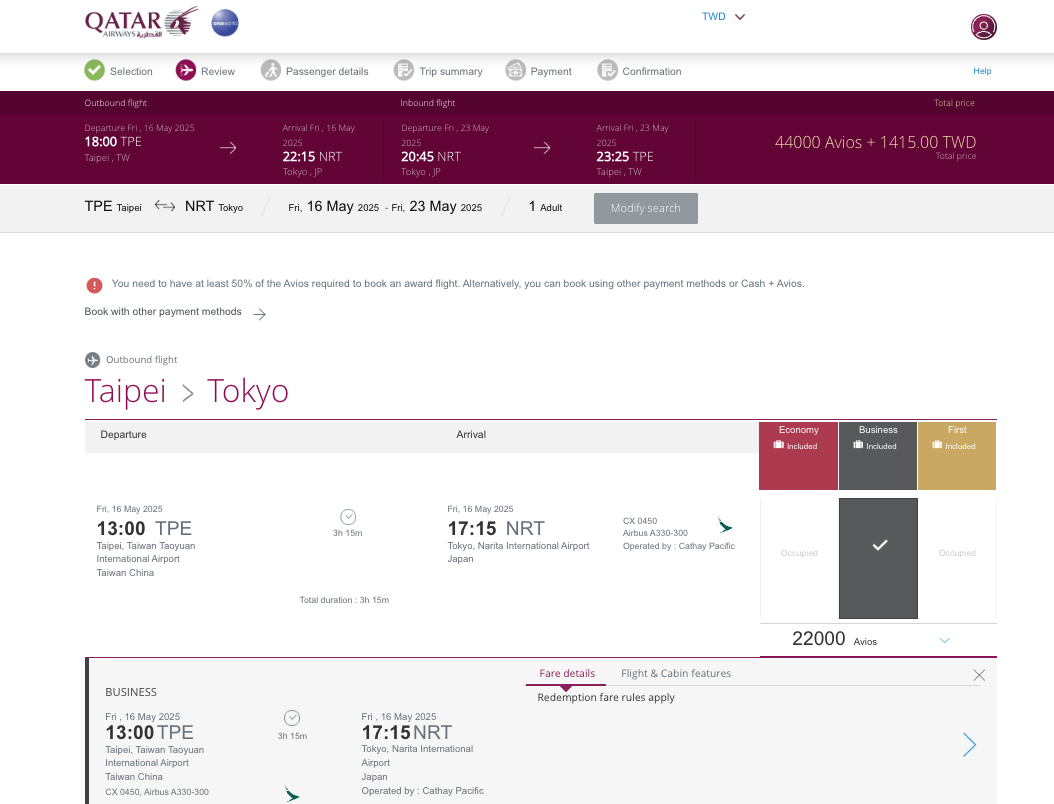Switch to Flight & Cabin features tab

(x=676, y=674)
